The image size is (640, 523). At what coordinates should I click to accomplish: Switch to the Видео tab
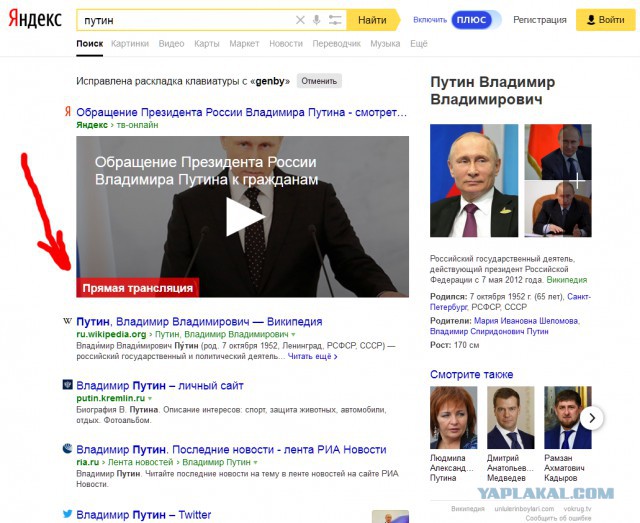pyautogui.click(x=171, y=44)
